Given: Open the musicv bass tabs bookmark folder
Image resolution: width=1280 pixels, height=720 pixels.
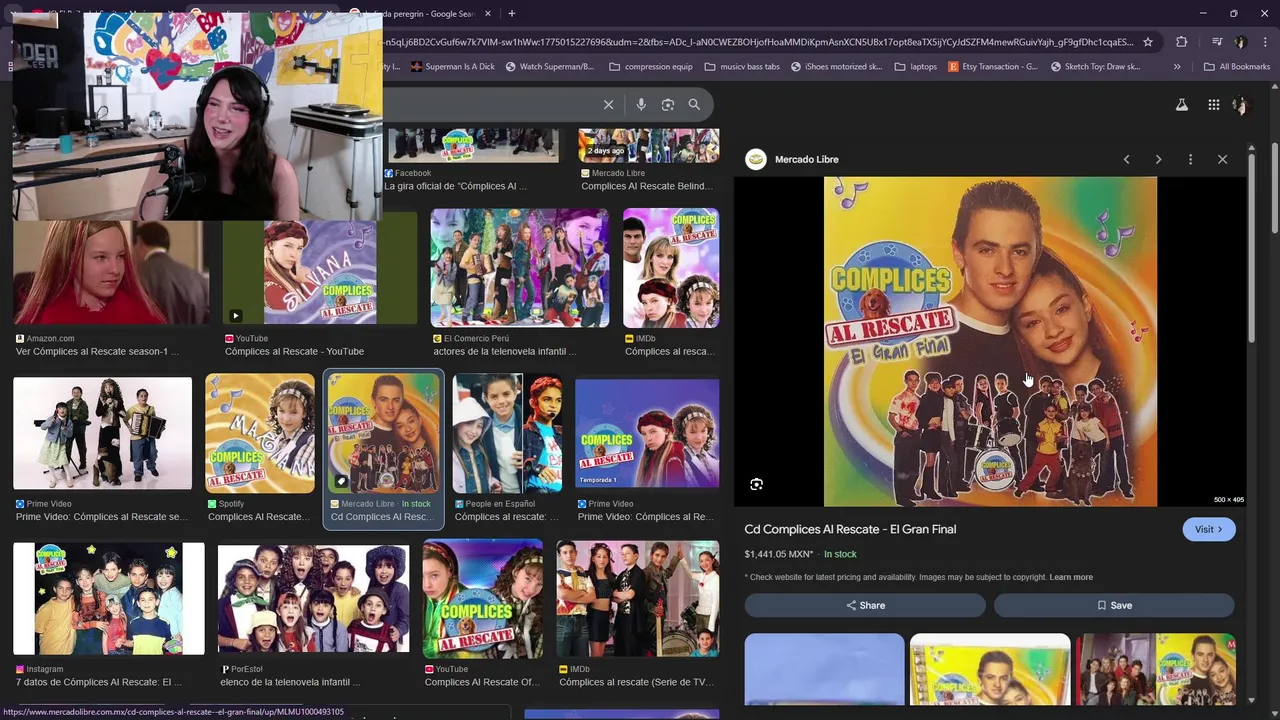Looking at the screenshot, I should point(742,67).
